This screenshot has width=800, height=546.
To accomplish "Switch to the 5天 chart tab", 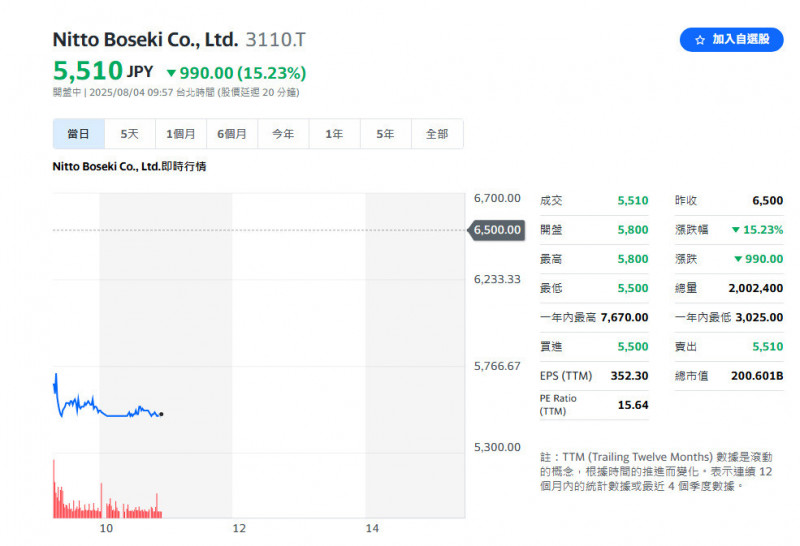I will 130,134.
